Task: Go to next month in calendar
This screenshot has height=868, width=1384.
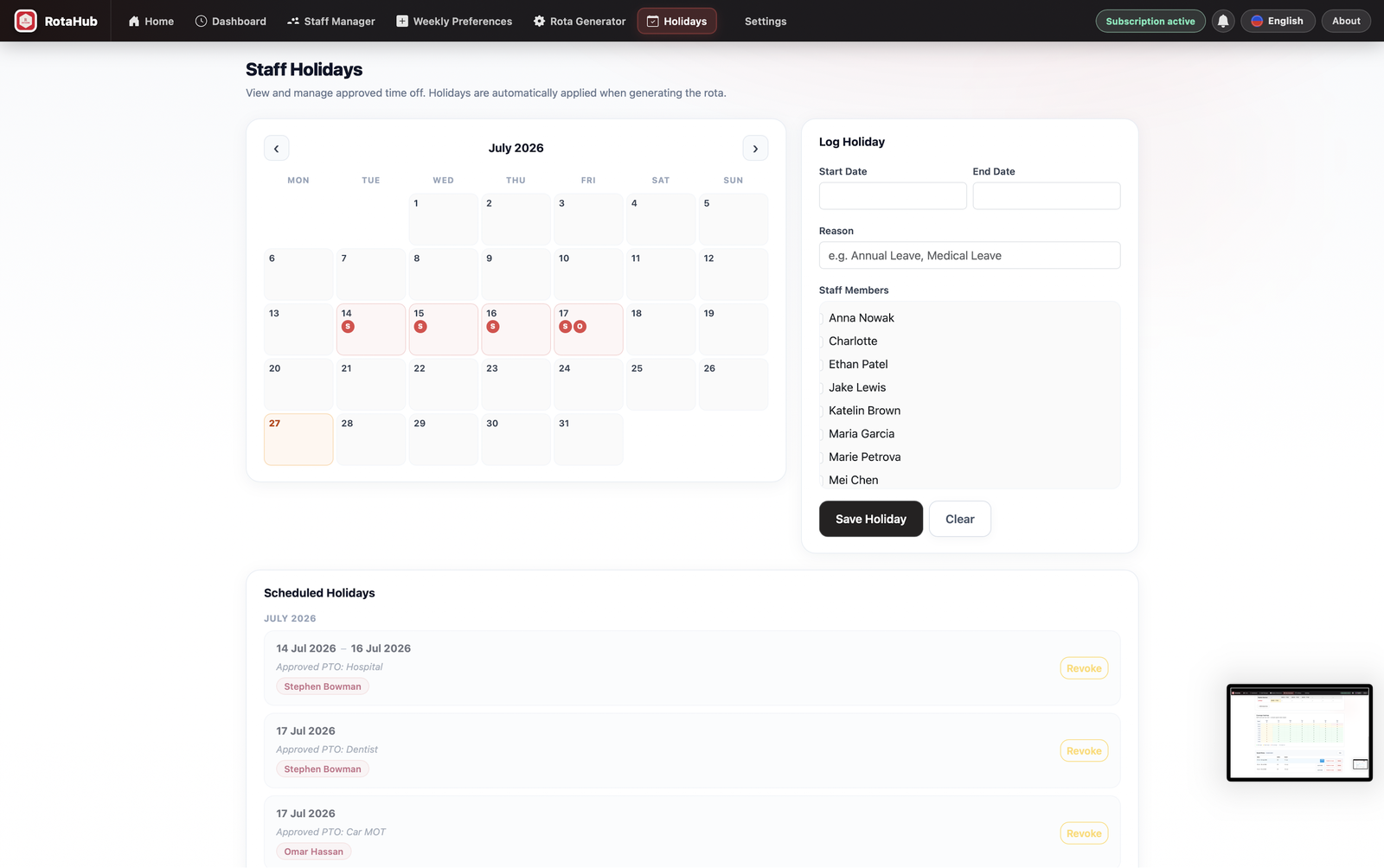Action: coord(755,149)
